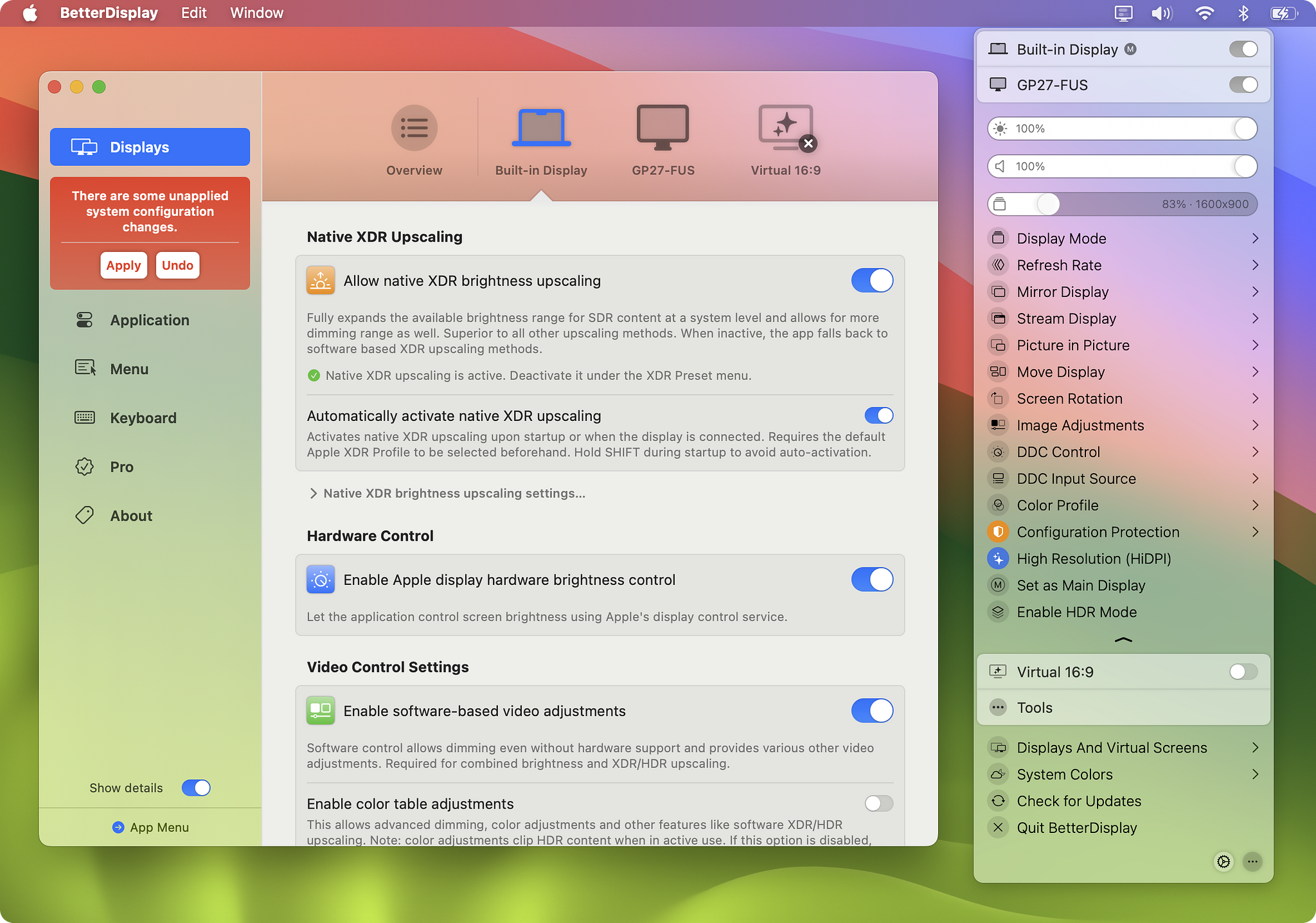Adjust the volume 100% slider

tap(1122, 166)
